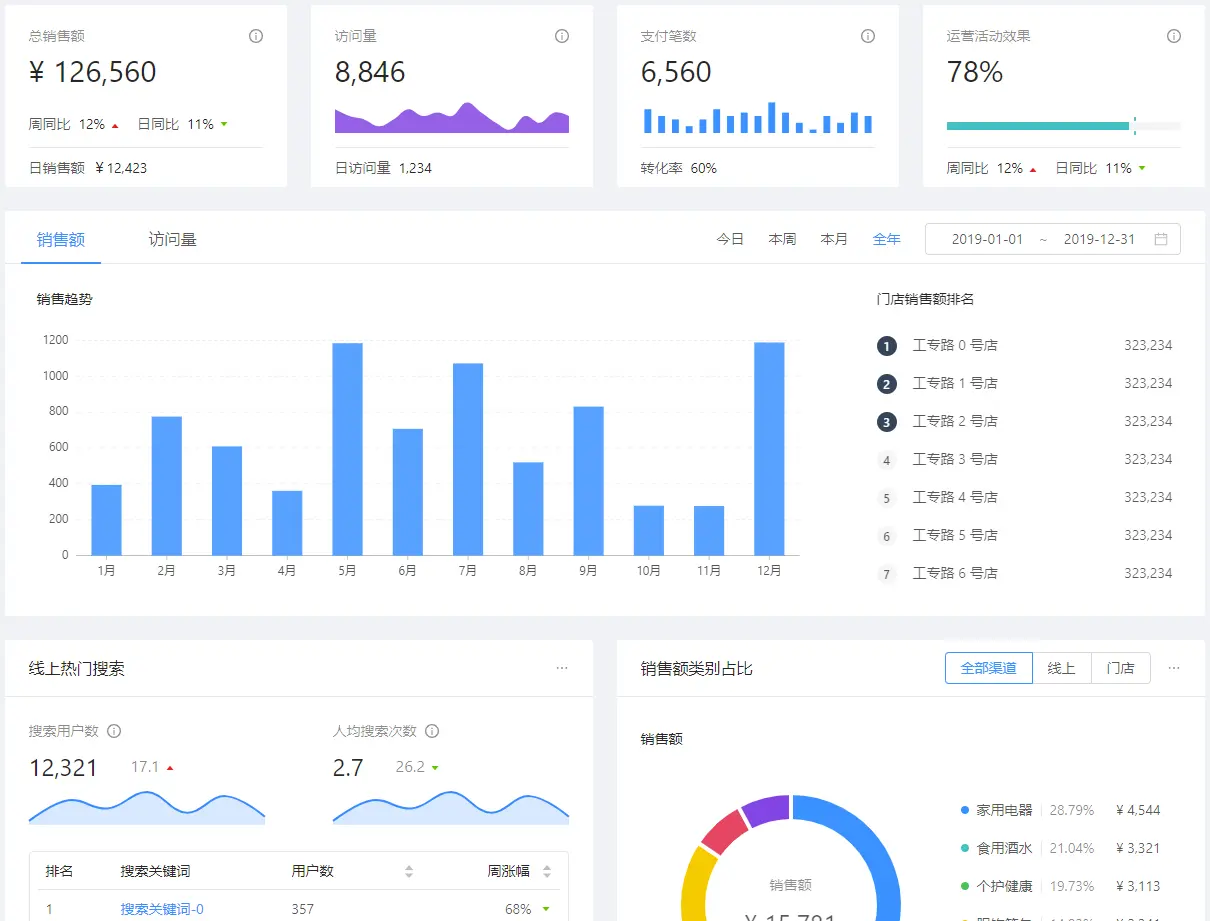Viewport: 1210px width, 921px height.
Task: Click end date field 2019-12-31
Action: (x=1099, y=239)
